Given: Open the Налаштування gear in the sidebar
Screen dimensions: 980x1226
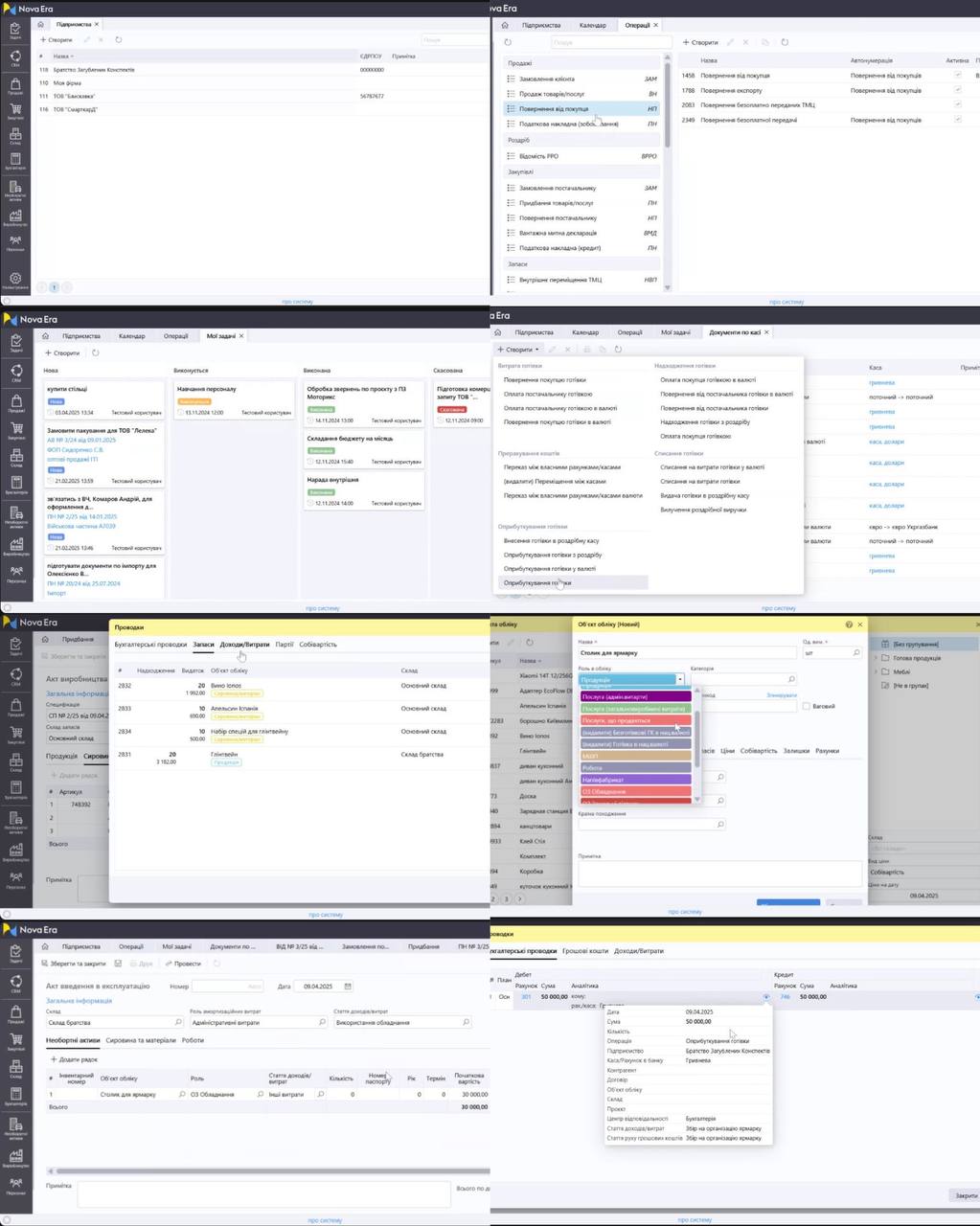Looking at the screenshot, I should click(15, 279).
